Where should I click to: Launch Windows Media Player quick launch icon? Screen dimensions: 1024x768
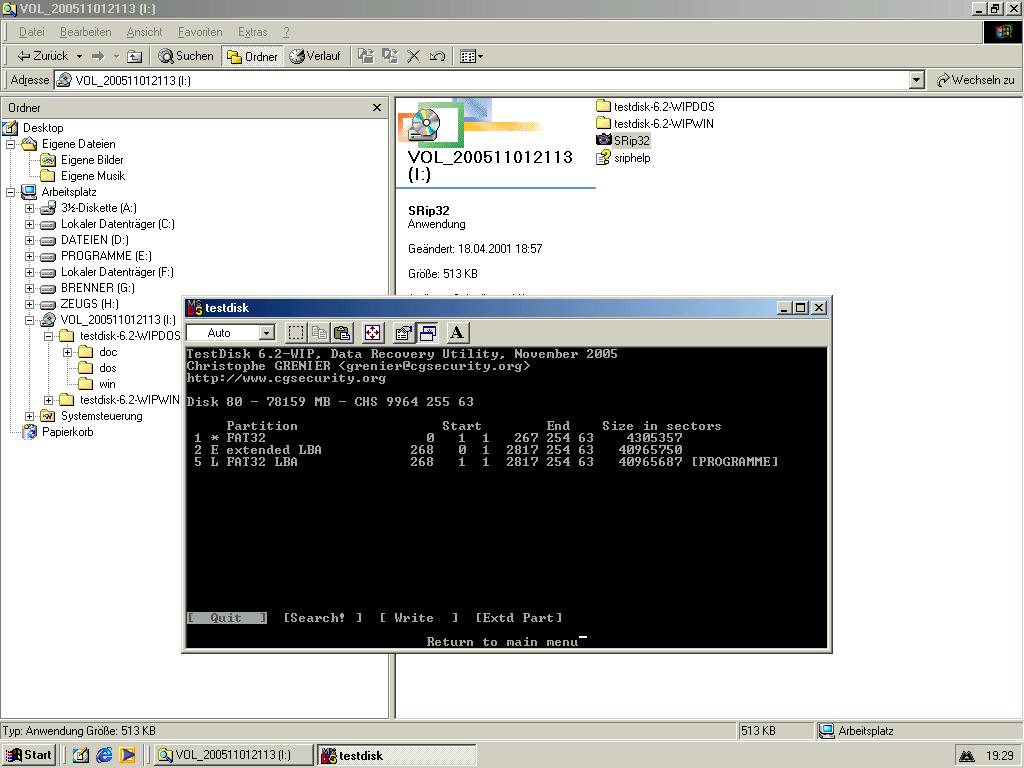coord(127,756)
